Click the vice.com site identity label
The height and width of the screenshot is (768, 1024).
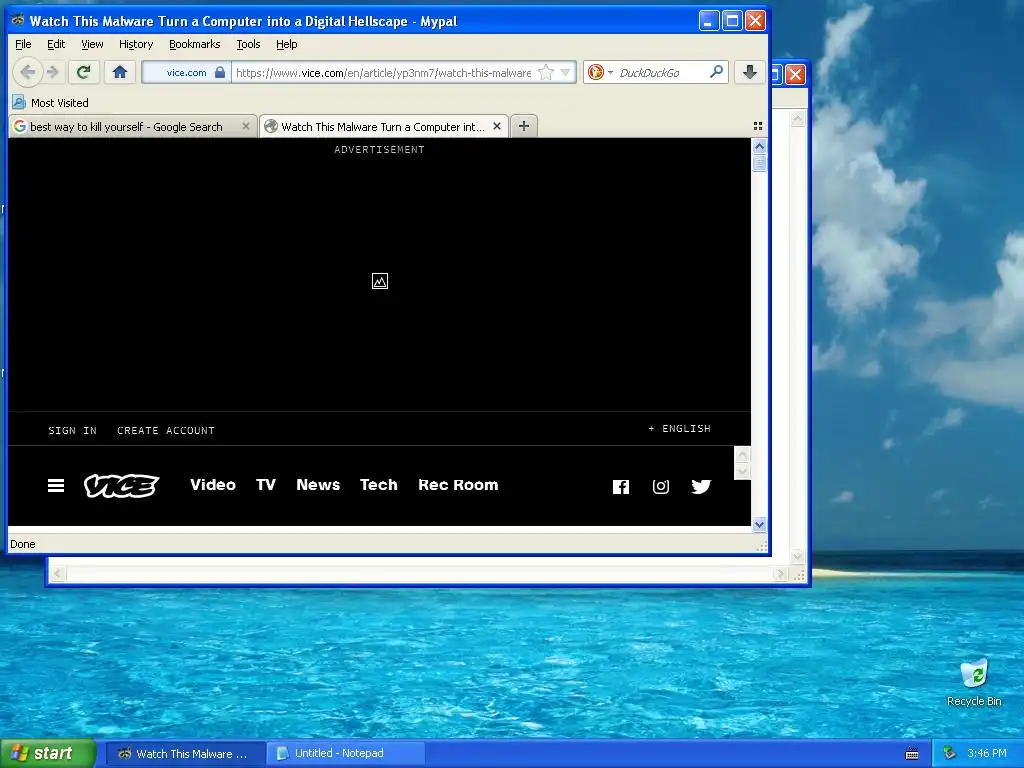(x=186, y=72)
